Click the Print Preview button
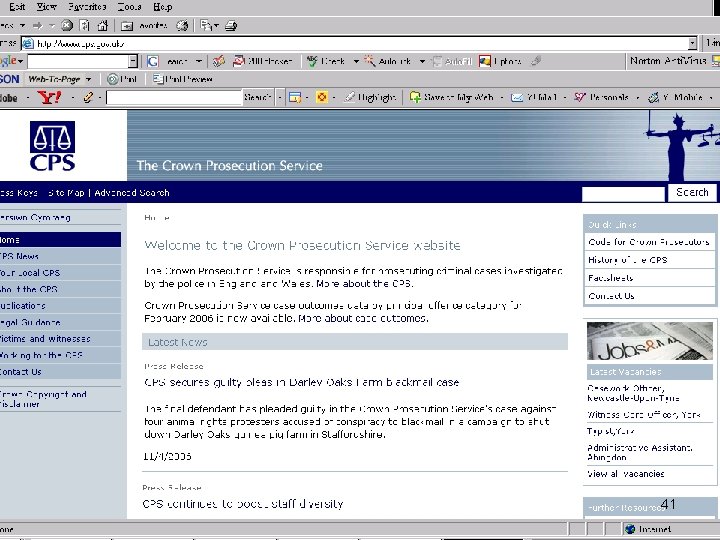The width and height of the screenshot is (720, 540). coord(183,79)
